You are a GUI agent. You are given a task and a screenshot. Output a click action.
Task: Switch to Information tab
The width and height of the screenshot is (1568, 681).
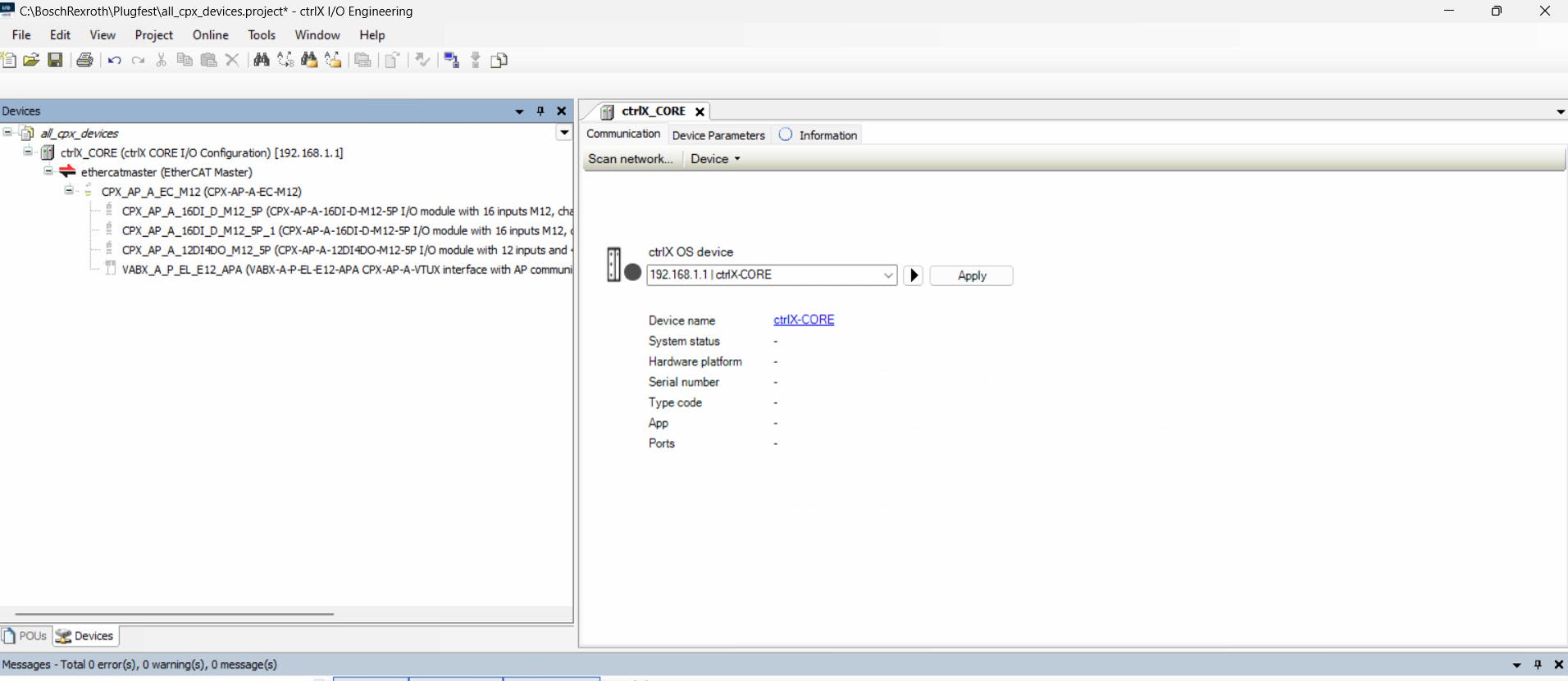pos(818,135)
